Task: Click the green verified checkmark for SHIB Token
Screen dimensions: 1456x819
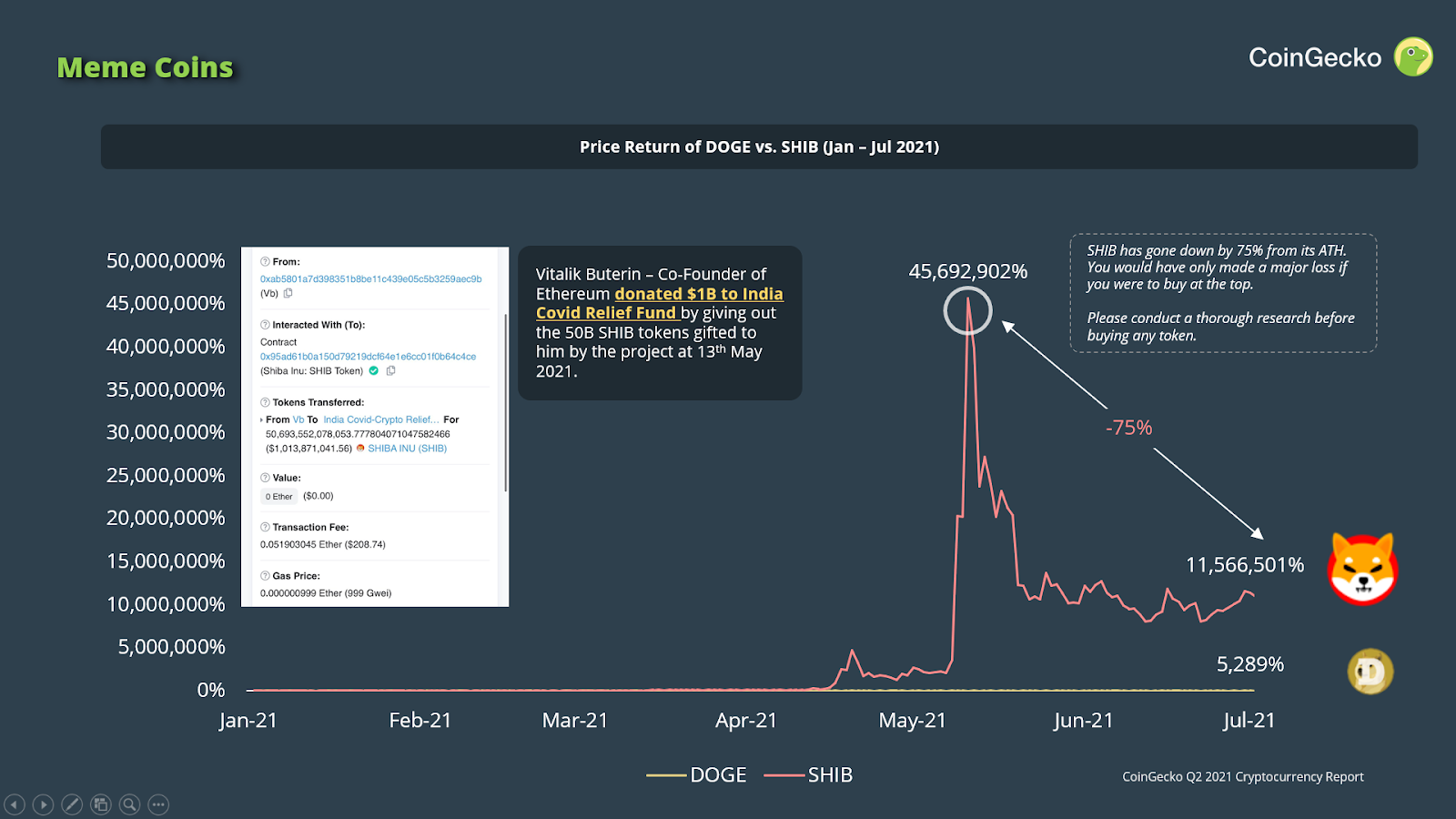Action: 374,370
